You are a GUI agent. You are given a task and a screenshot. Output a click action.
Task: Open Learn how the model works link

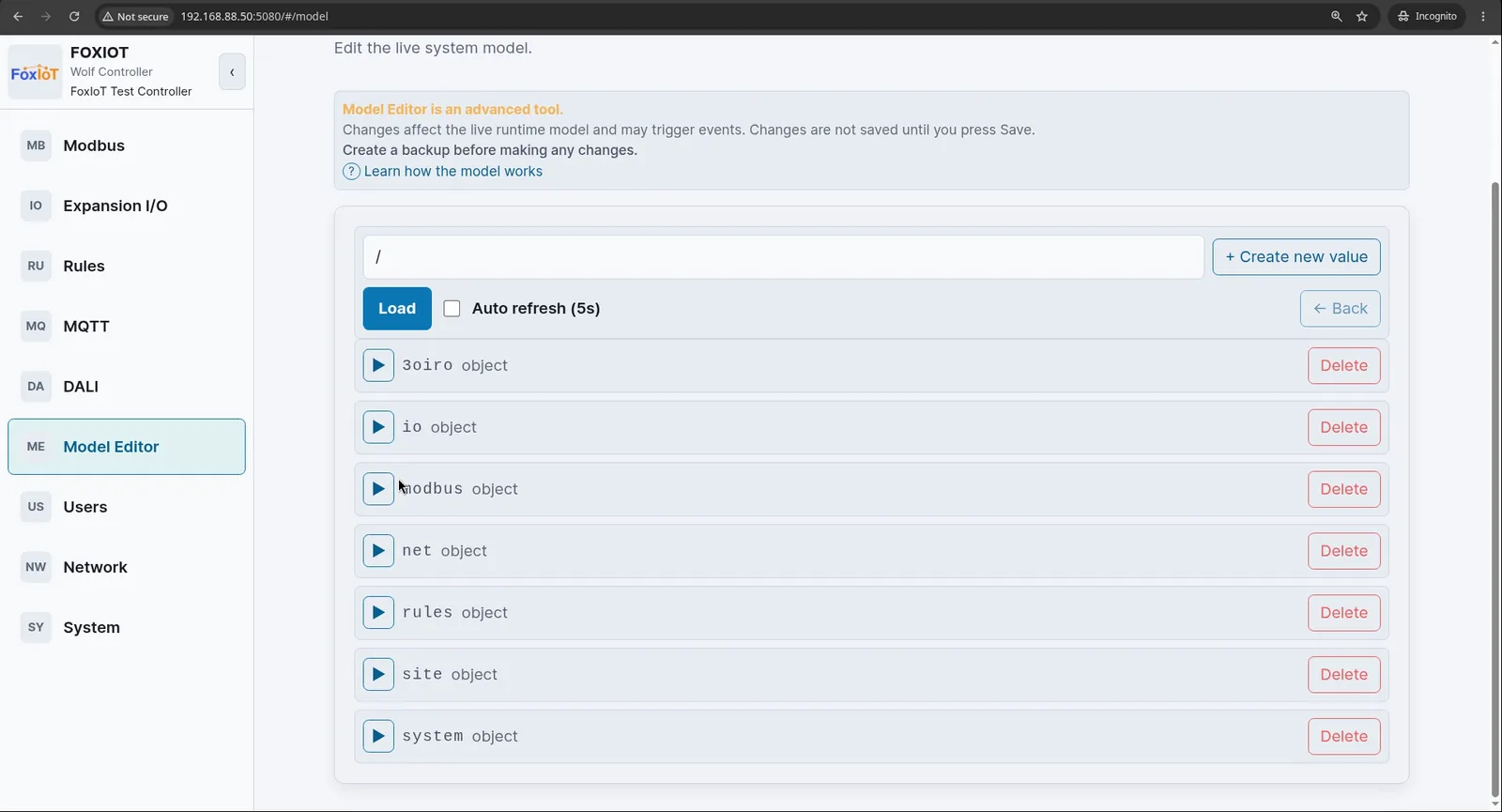[x=452, y=171]
